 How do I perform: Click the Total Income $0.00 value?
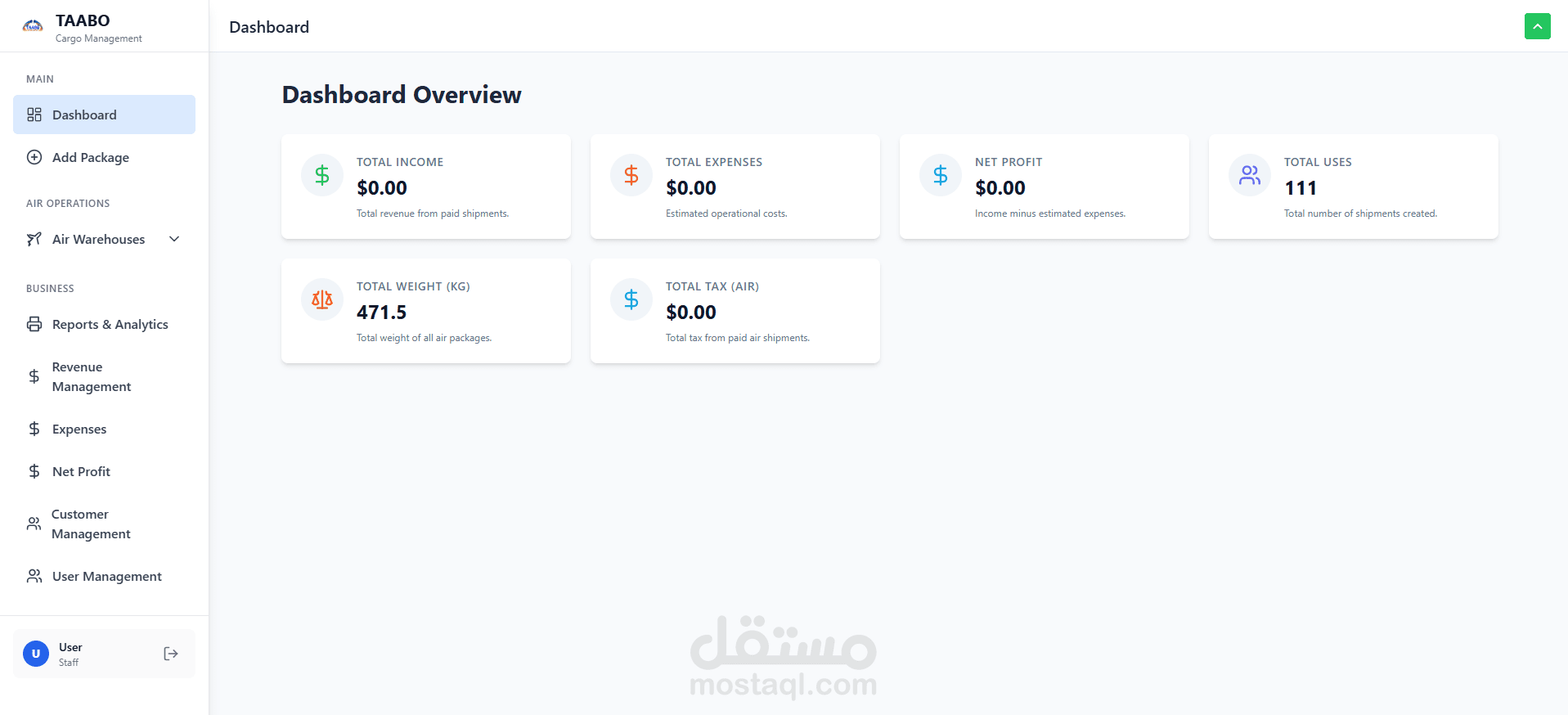pos(382,188)
